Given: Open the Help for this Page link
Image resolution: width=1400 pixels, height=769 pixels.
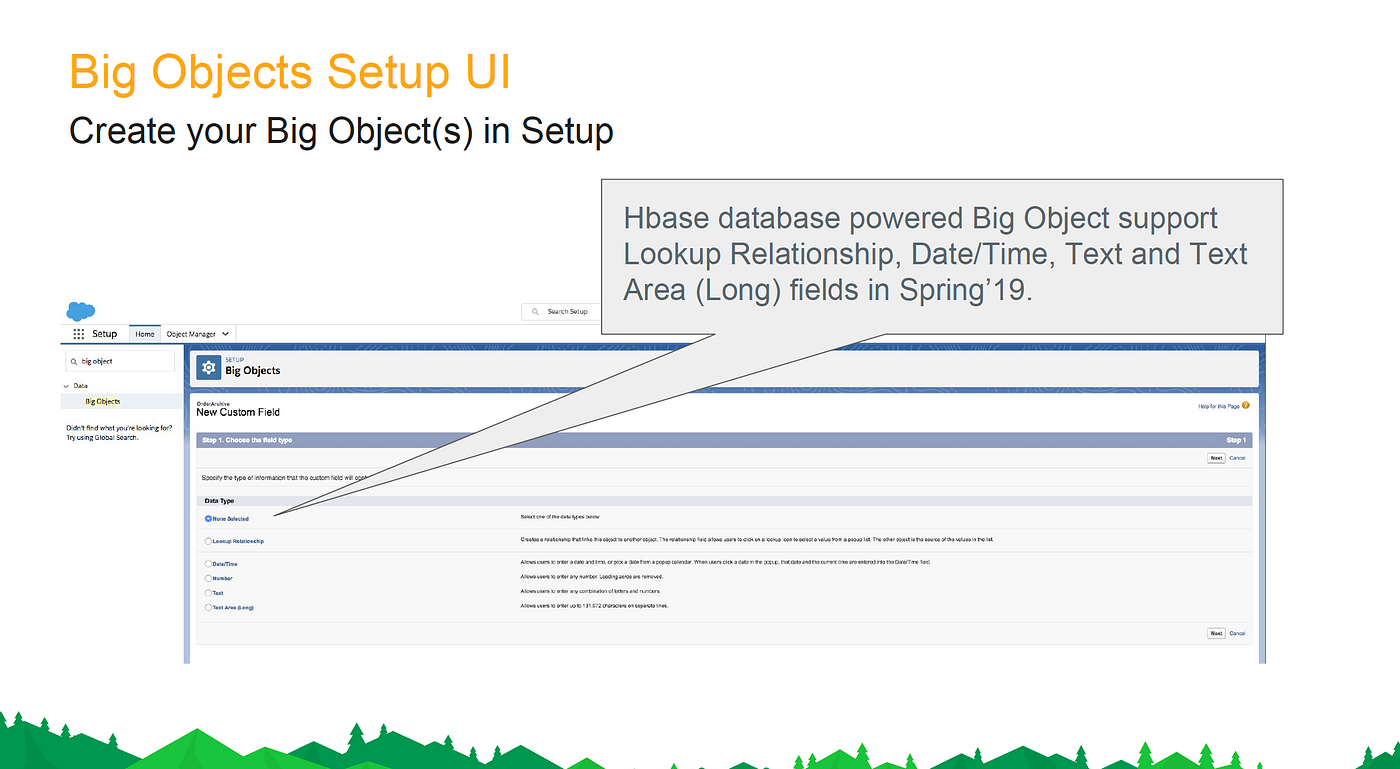Looking at the screenshot, I should 1218,405.
